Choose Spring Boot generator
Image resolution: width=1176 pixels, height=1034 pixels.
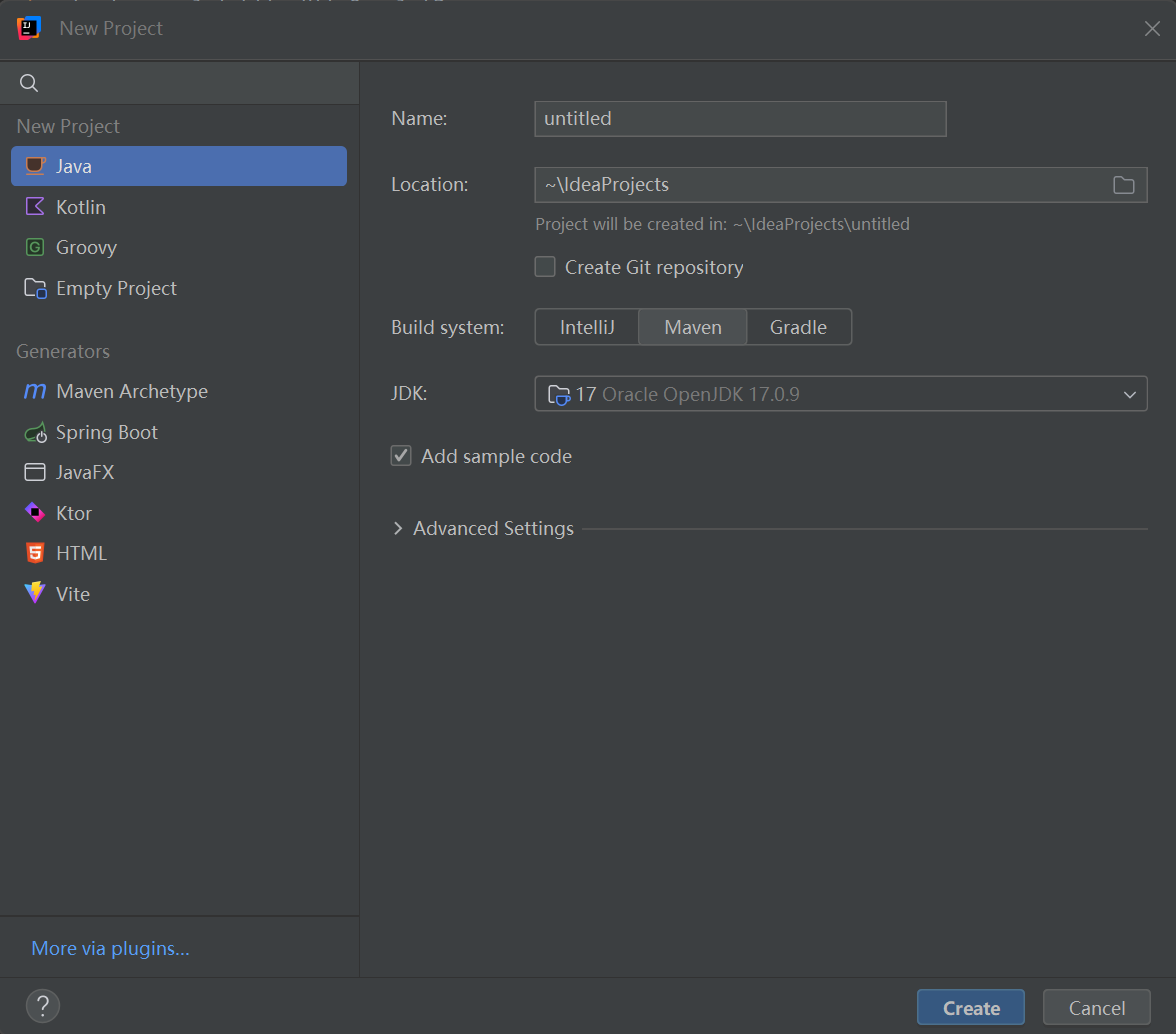coord(178,432)
